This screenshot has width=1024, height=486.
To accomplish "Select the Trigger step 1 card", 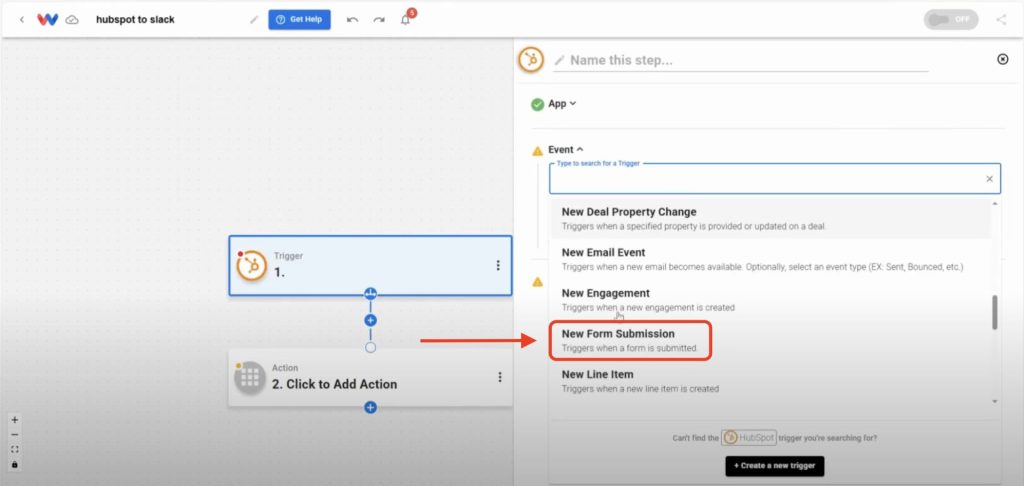I will tap(370, 266).
